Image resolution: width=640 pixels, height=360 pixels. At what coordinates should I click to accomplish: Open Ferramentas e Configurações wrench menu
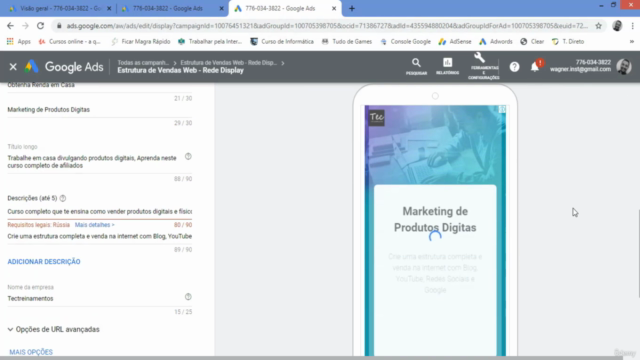[483, 67]
